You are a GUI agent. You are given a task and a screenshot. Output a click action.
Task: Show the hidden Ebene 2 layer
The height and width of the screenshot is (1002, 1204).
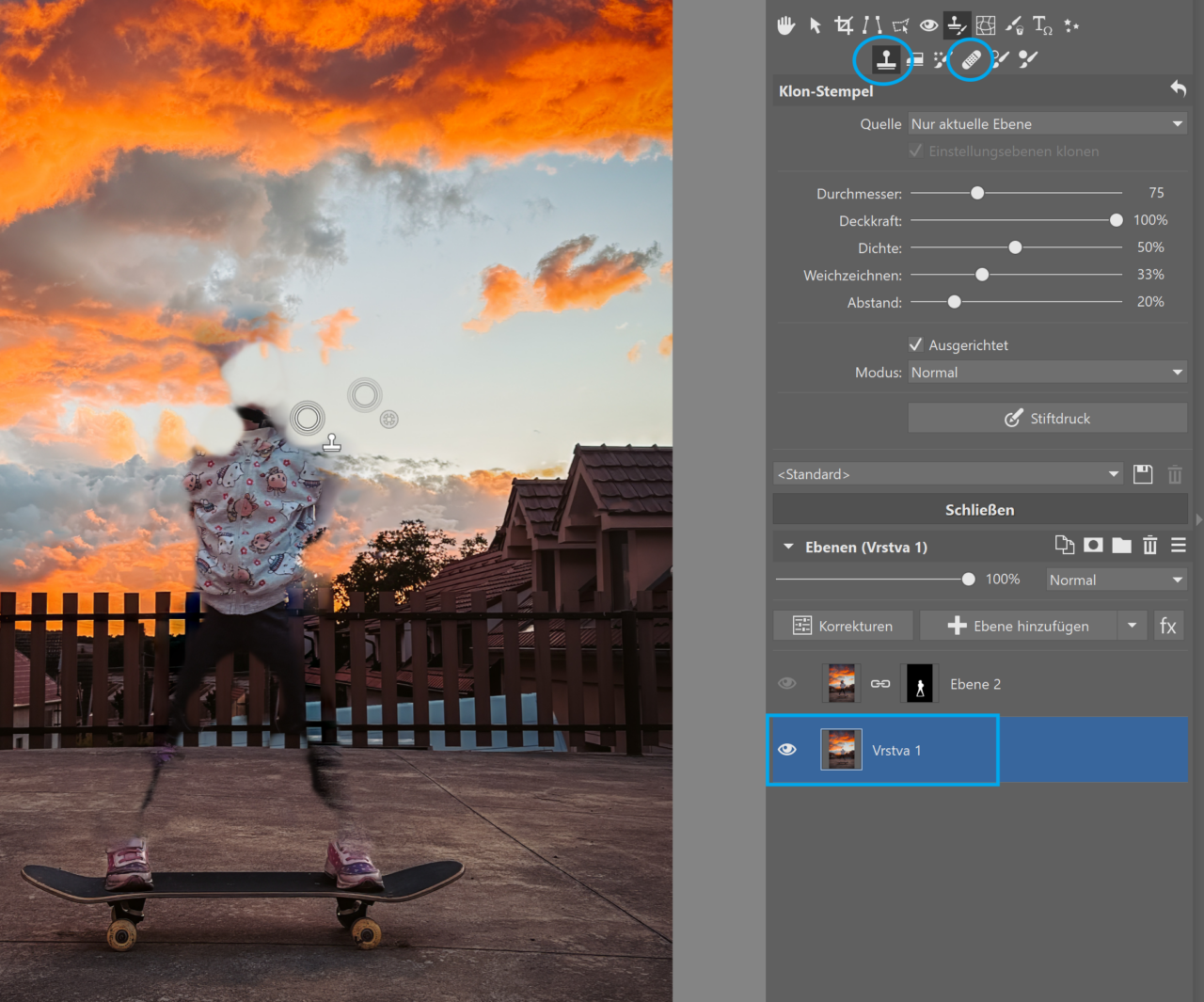point(787,683)
